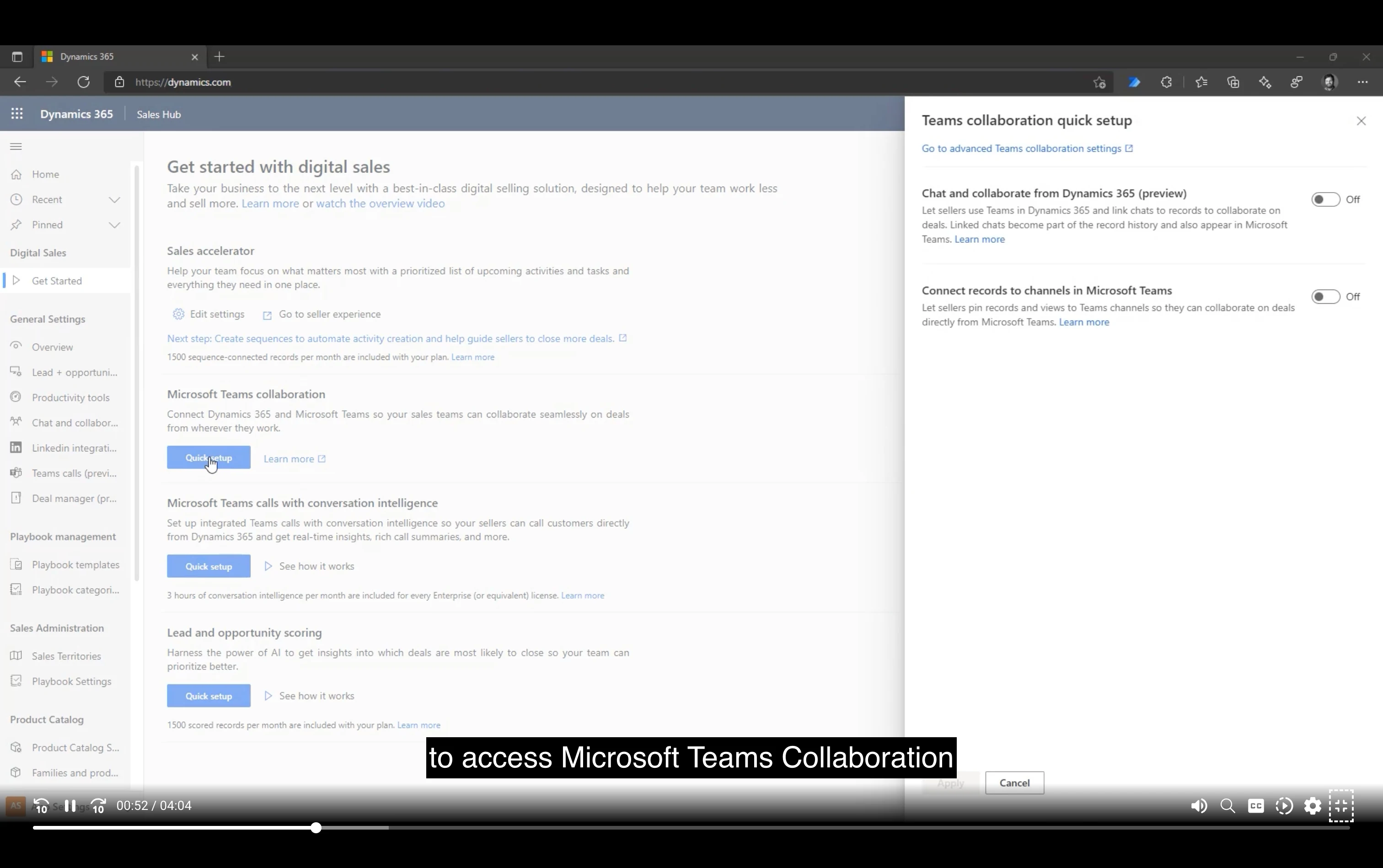Click the video progress bar scrubber handle
Viewport: 1383px width, 868px height.
pos(316,828)
